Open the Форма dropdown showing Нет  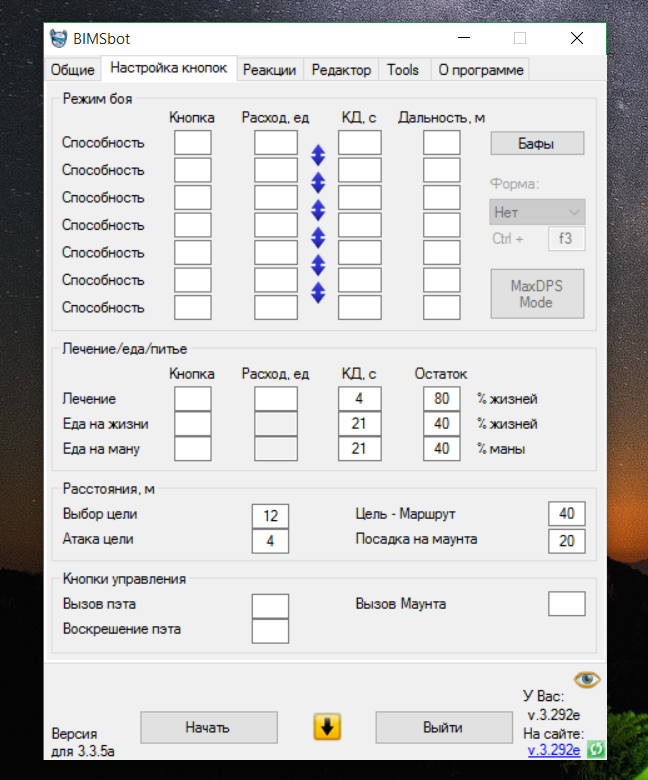point(537,212)
